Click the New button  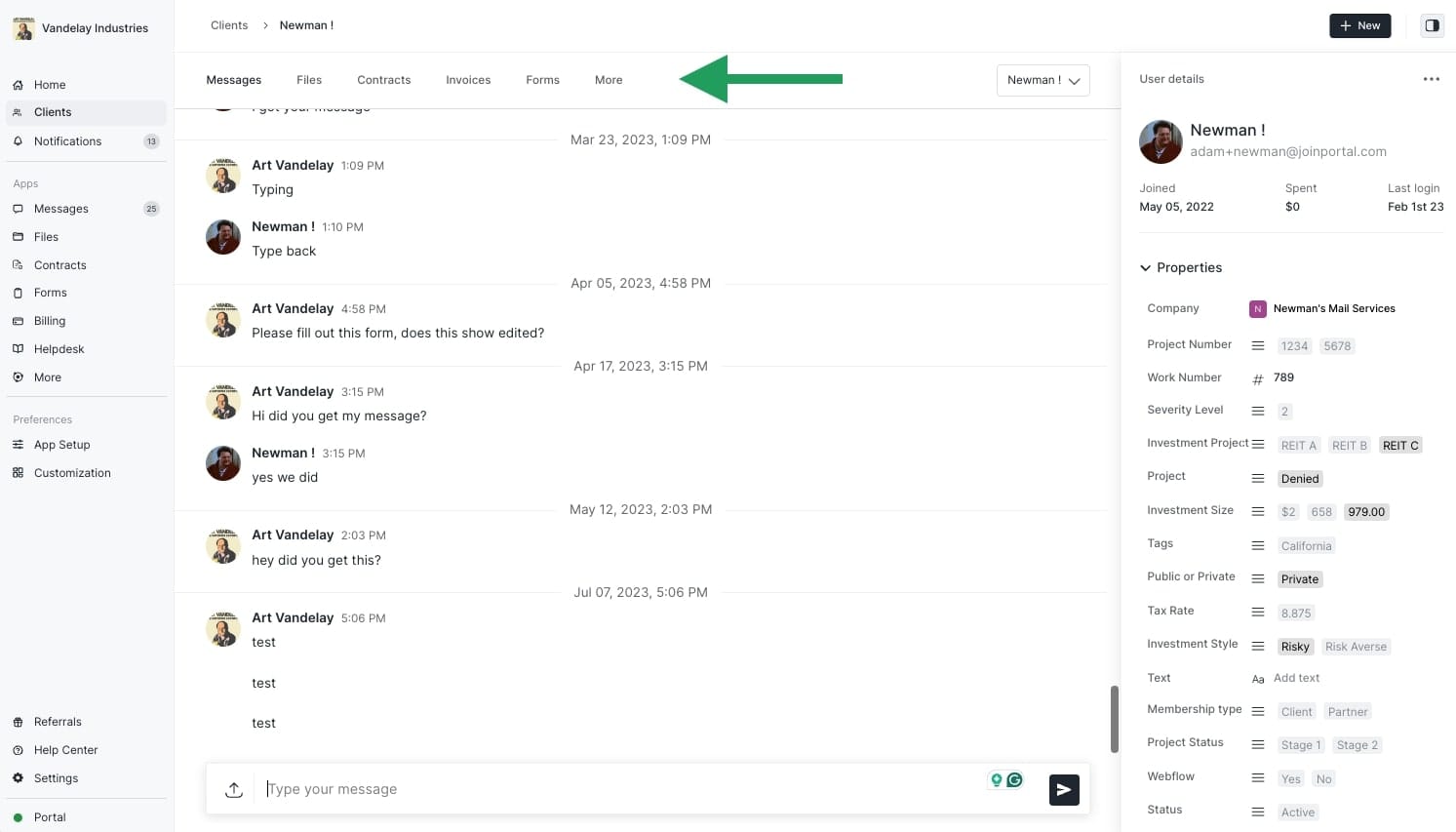coord(1359,25)
